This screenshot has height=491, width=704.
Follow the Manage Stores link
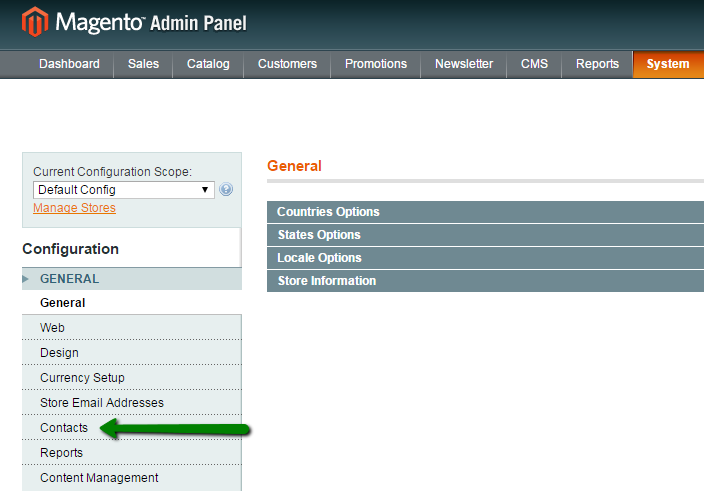coord(75,208)
